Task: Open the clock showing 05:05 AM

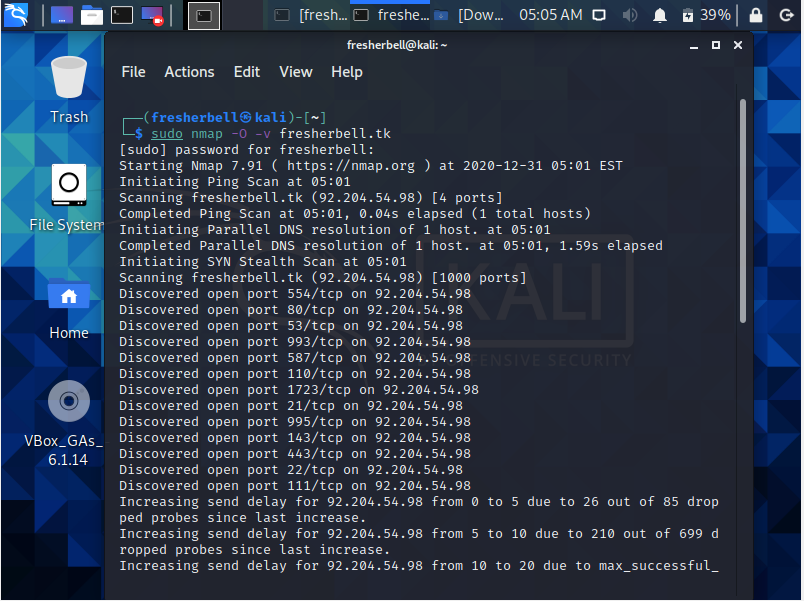Action: [550, 15]
